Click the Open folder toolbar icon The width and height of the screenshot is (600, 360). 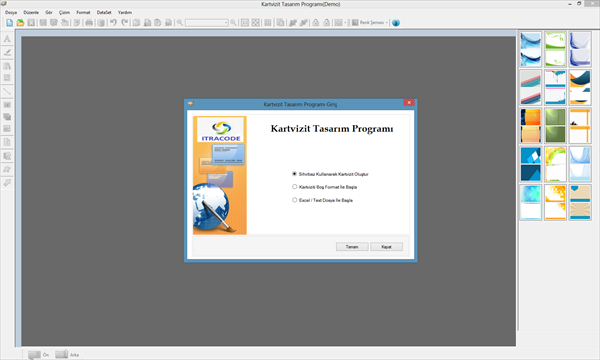click(20, 23)
